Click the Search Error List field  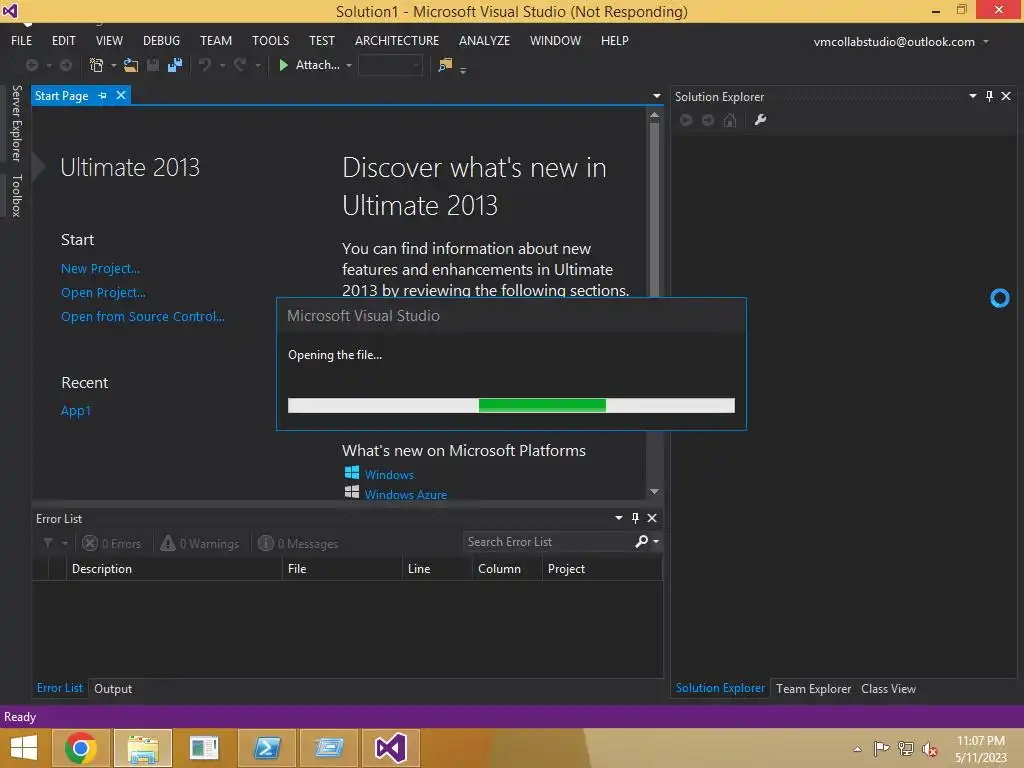[x=549, y=541]
